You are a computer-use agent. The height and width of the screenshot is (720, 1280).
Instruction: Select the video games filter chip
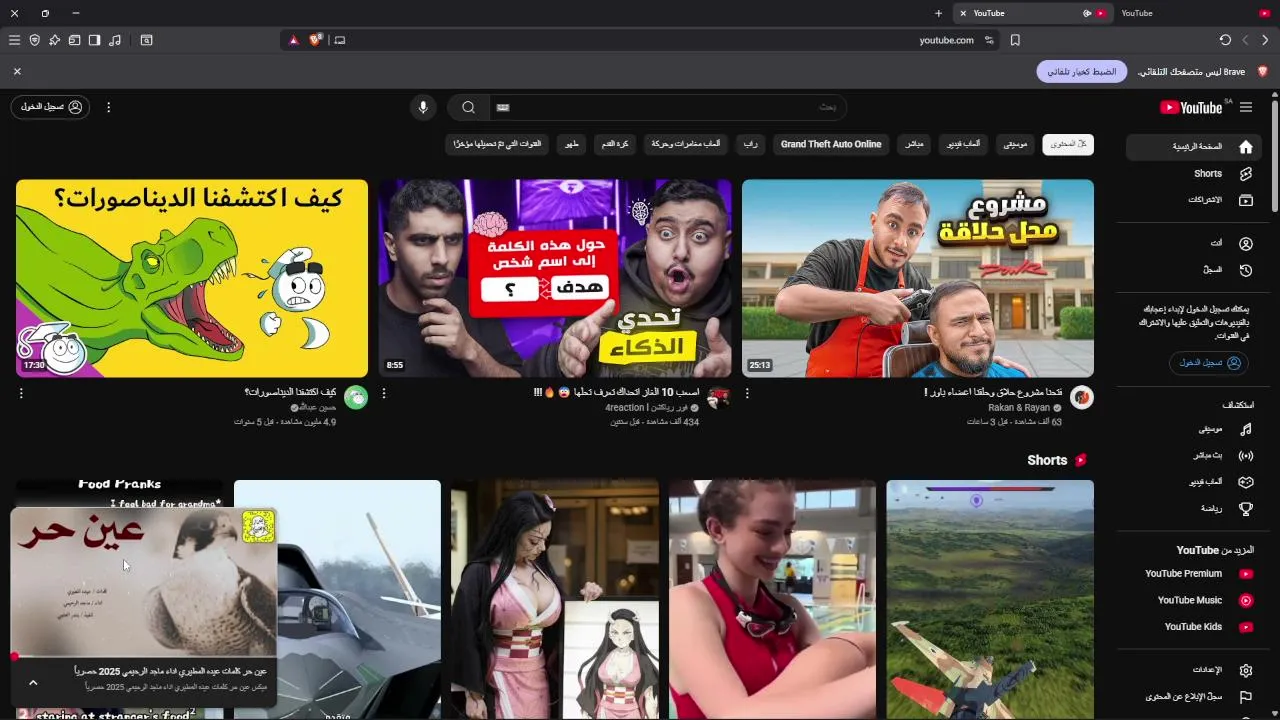[963, 144]
